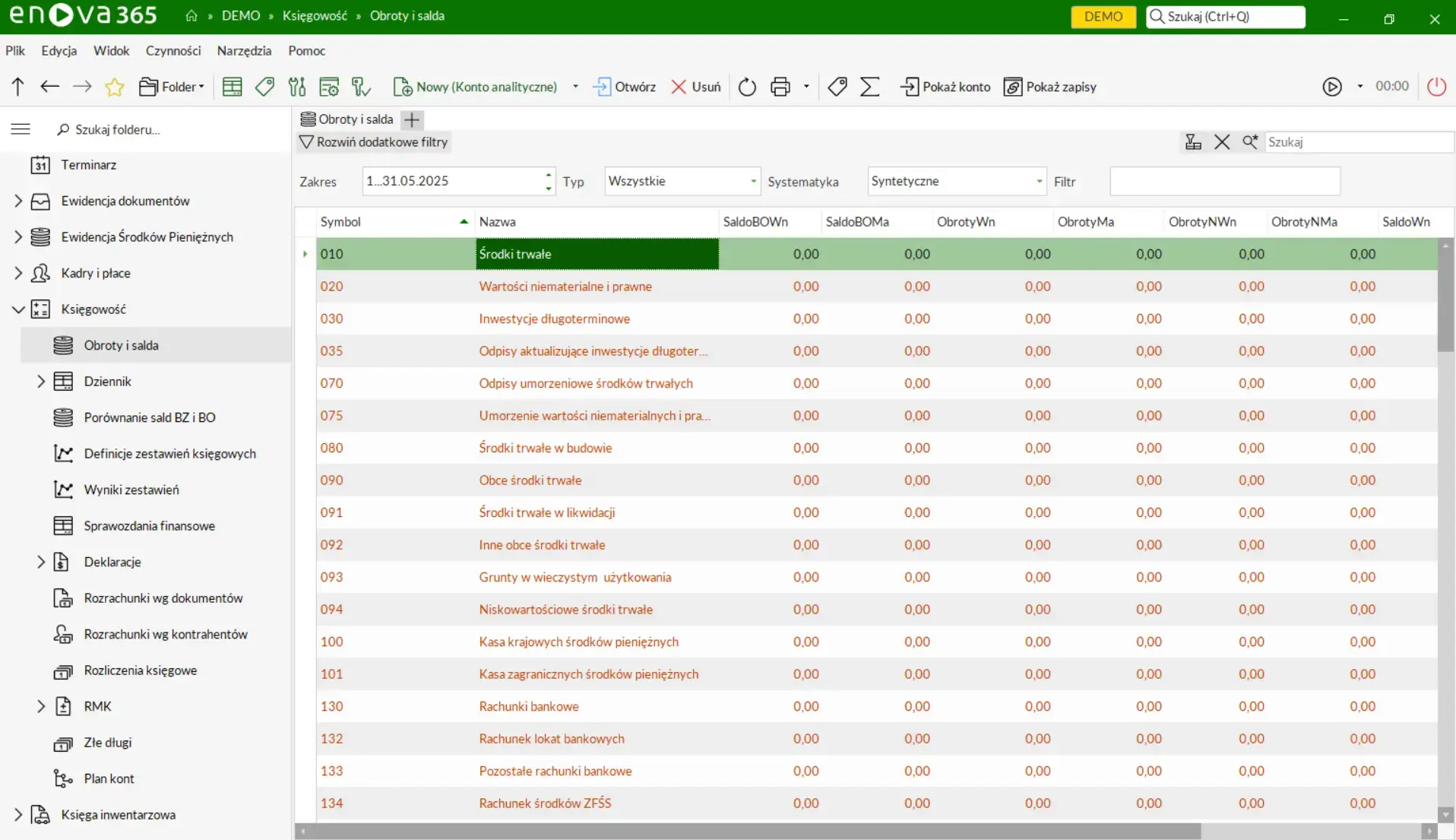Click the Pokaż zapisy button
The width and height of the screenshot is (1456, 840).
point(1050,87)
